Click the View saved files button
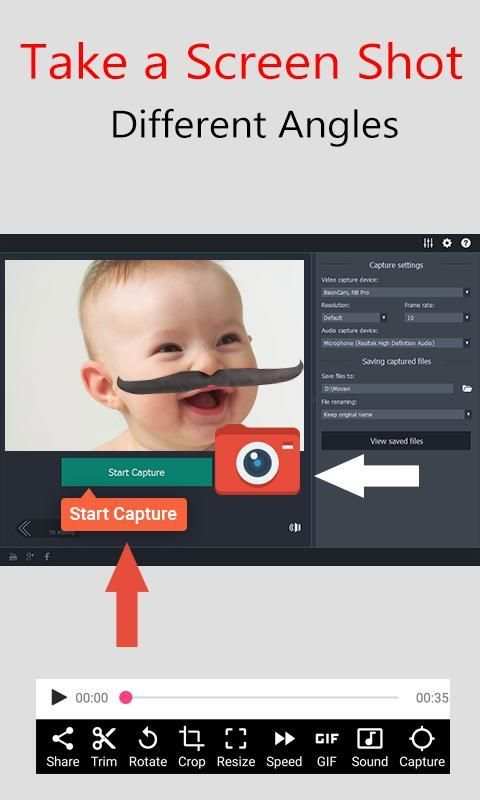 click(x=396, y=441)
